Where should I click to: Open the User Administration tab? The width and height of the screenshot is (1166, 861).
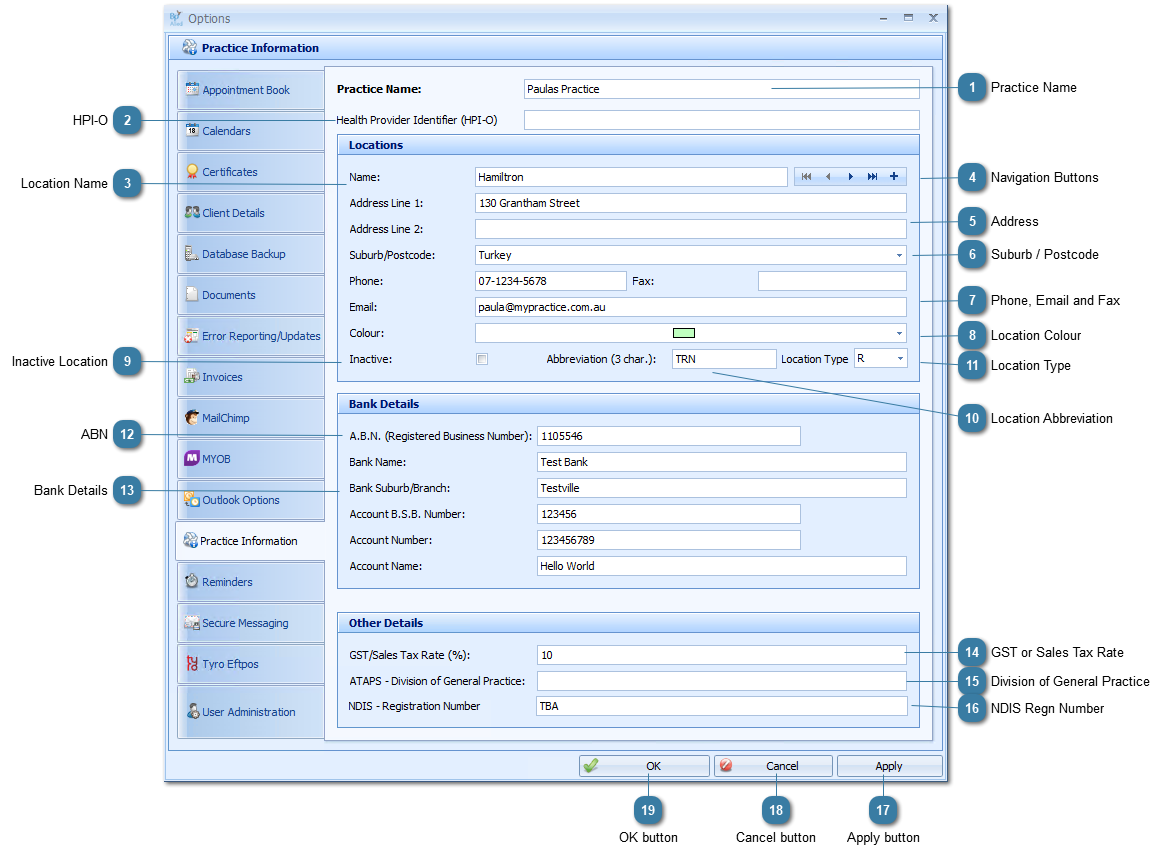click(x=251, y=712)
